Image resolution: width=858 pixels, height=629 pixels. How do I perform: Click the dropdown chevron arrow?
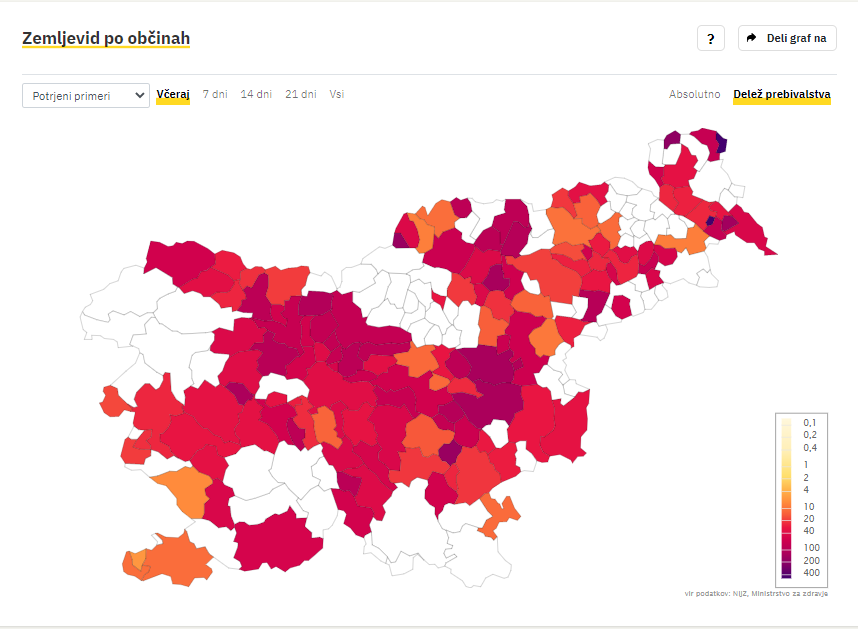coord(140,96)
